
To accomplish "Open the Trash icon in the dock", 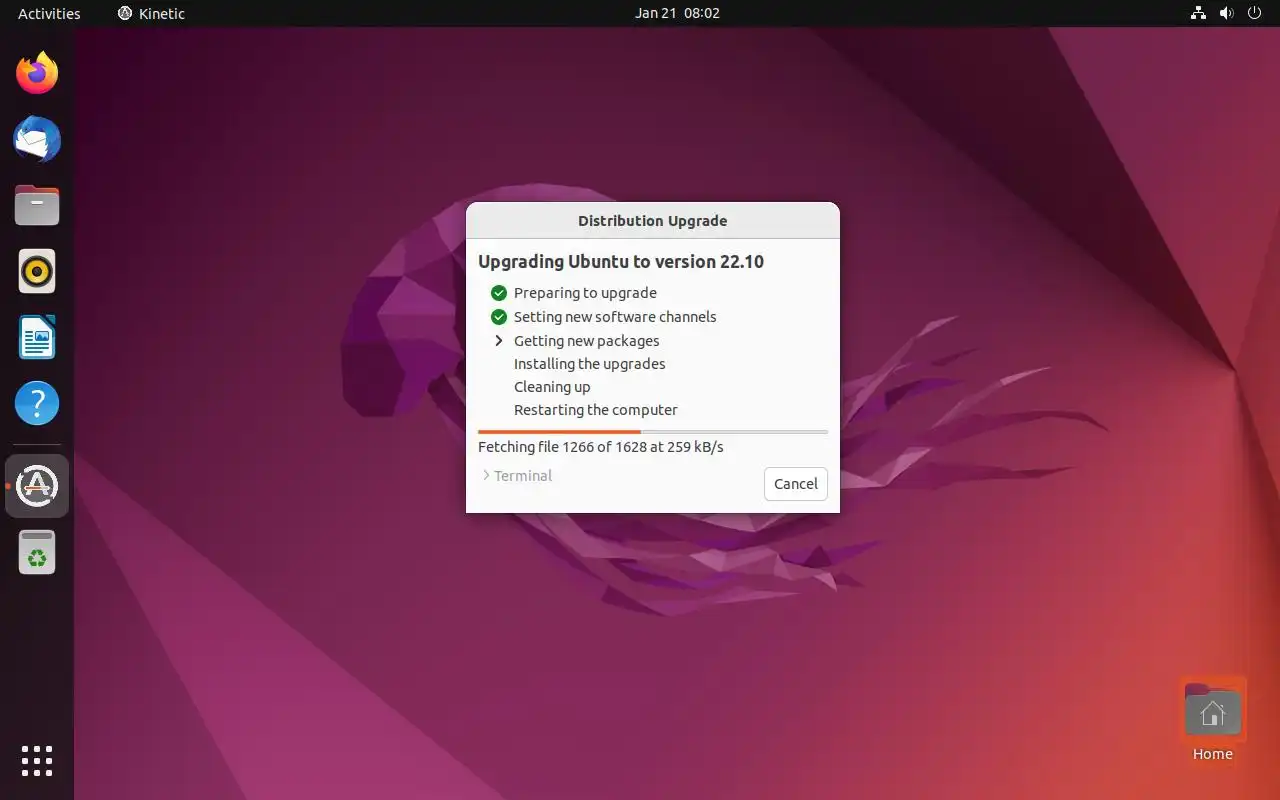I will pos(37,552).
